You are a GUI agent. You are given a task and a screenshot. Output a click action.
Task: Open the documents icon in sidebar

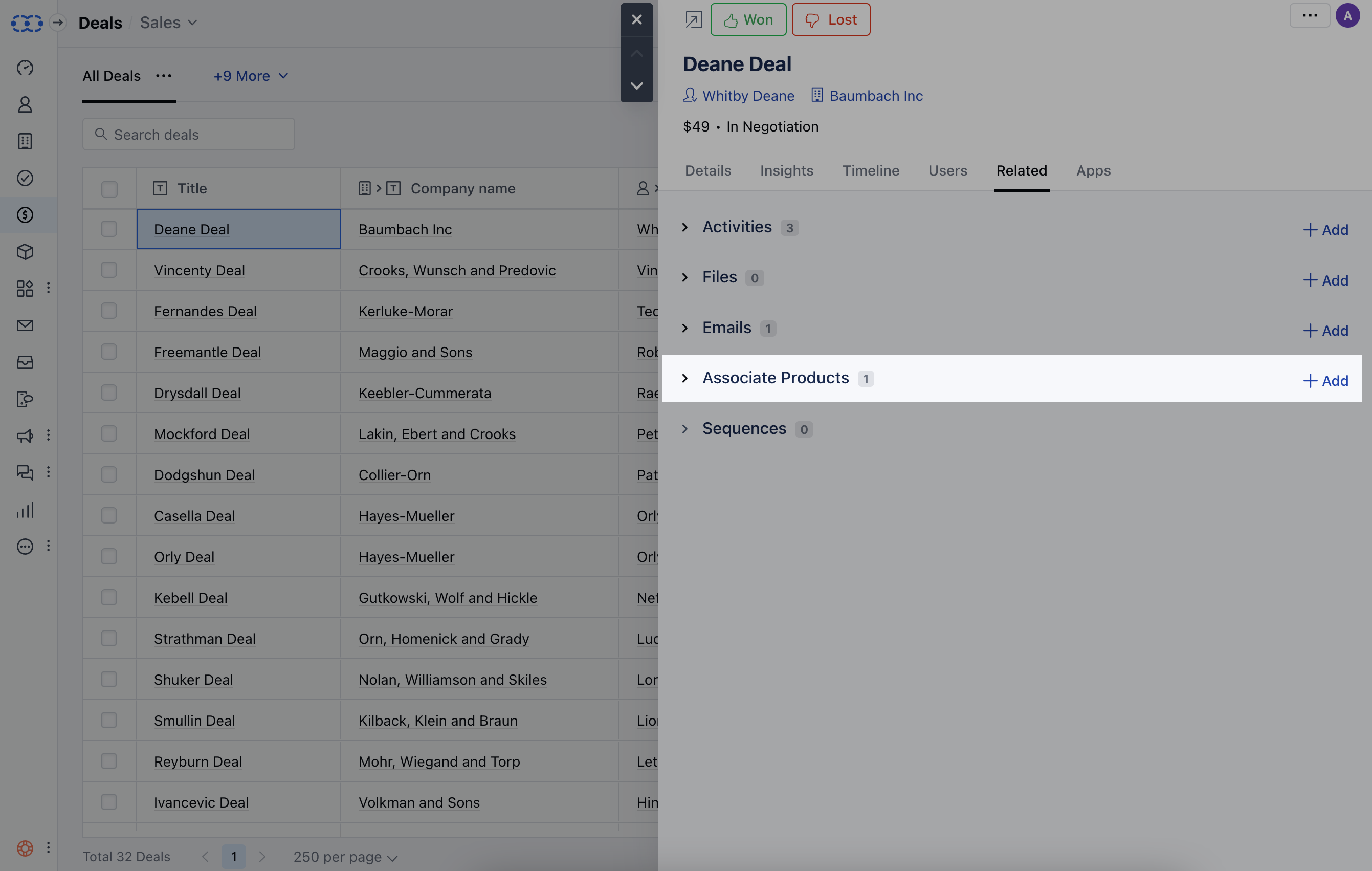25,399
